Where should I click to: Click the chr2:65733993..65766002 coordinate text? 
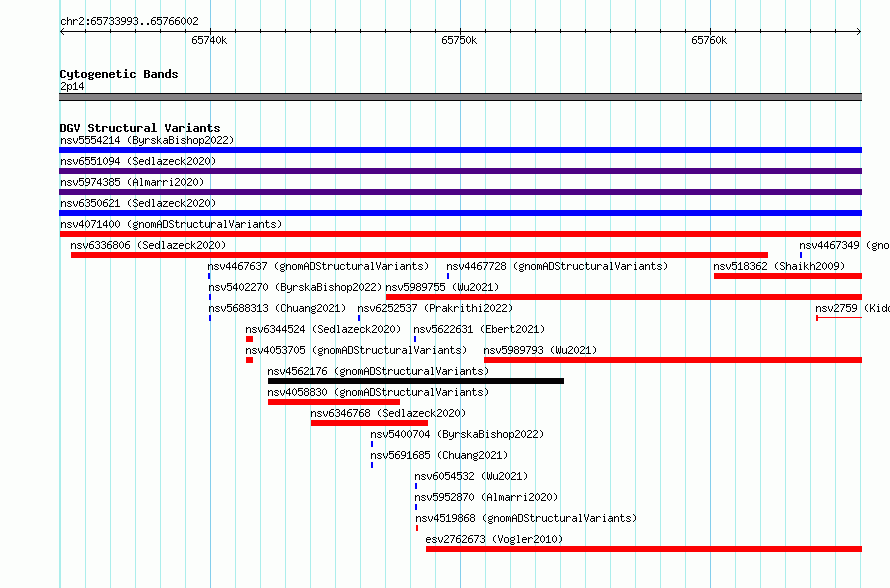129,21
